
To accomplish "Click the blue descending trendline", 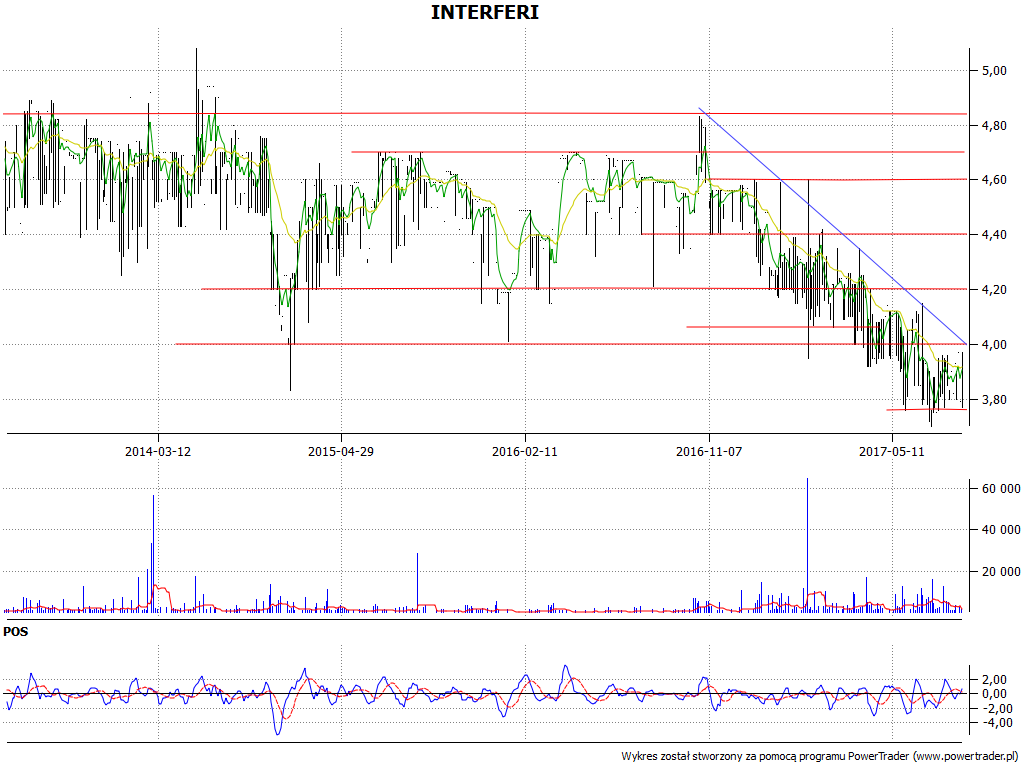I will click(x=833, y=226).
